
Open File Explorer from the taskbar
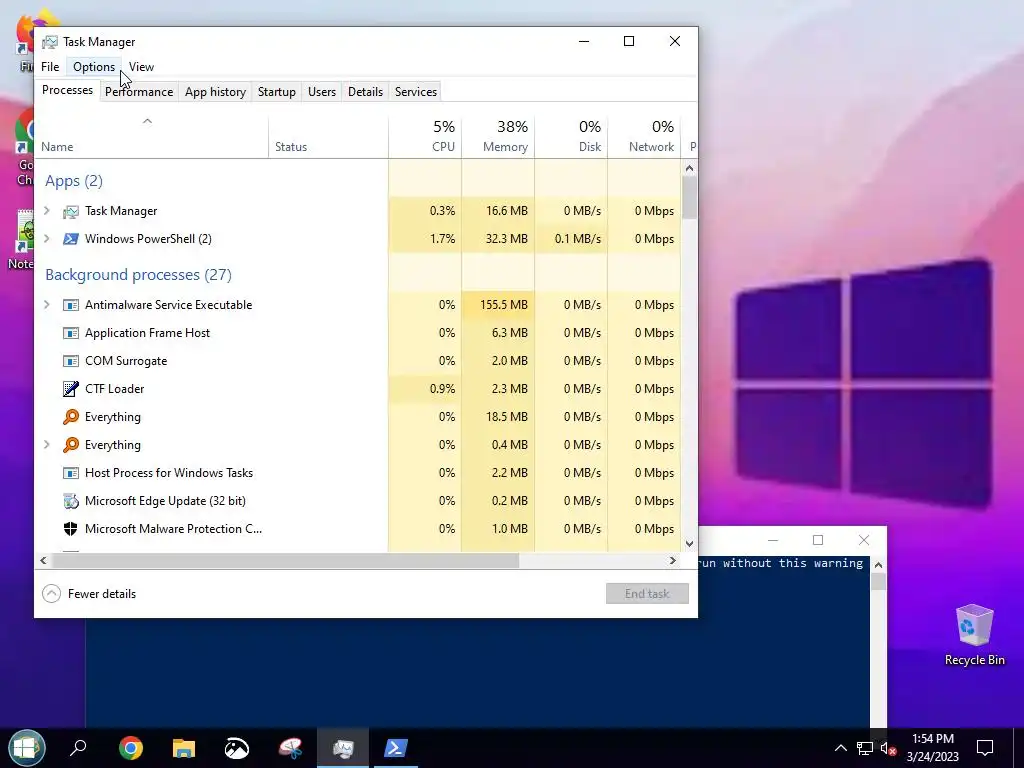(184, 748)
